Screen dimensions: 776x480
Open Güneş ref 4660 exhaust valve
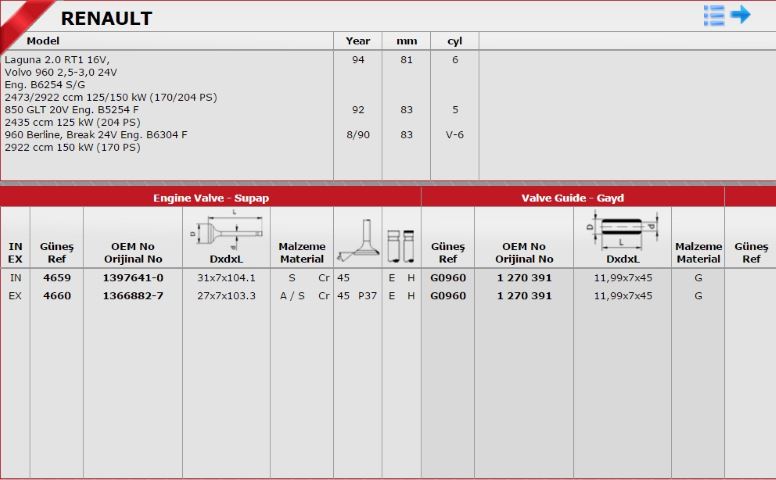[57, 295]
